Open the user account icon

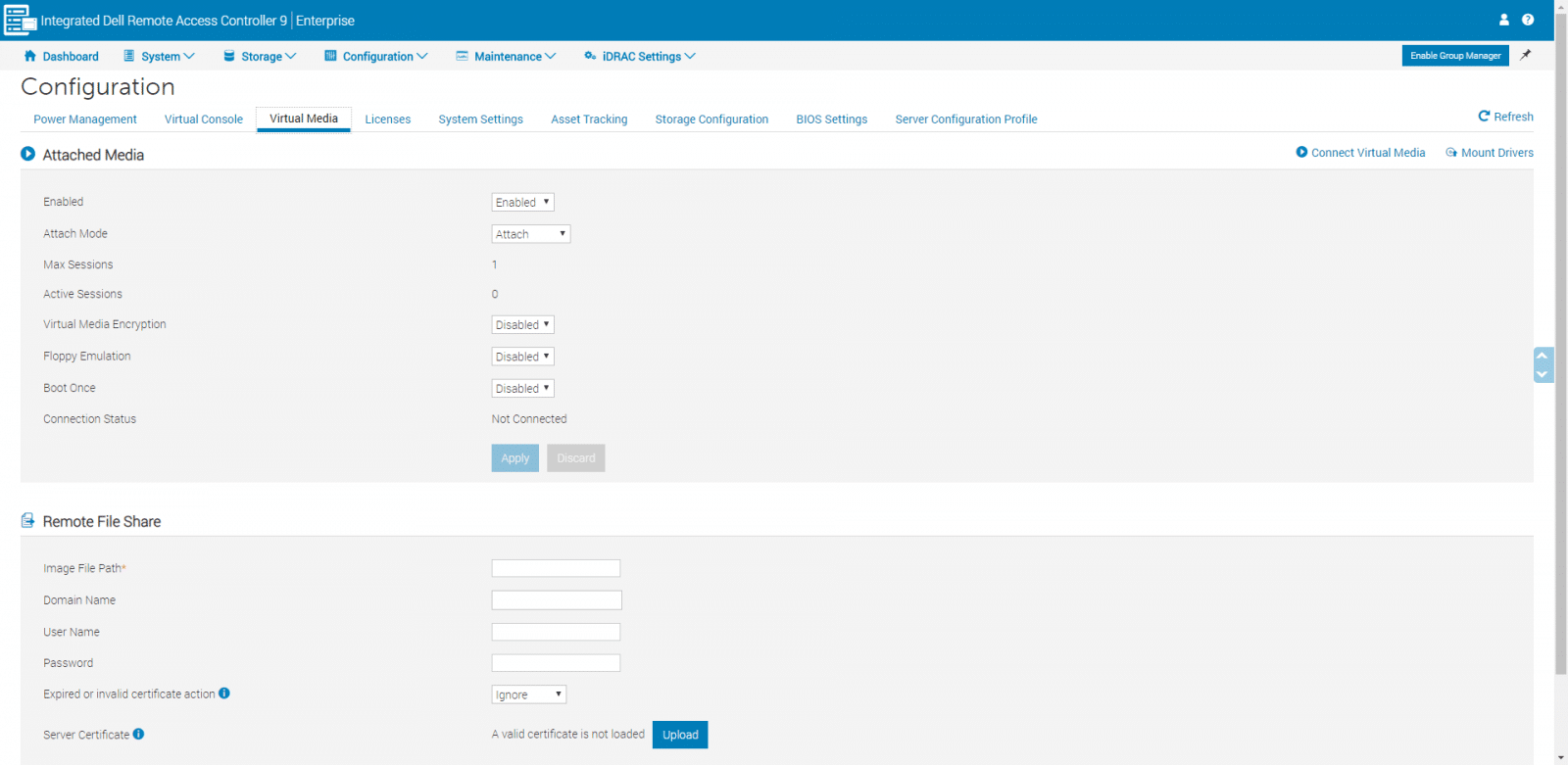[x=1504, y=20]
